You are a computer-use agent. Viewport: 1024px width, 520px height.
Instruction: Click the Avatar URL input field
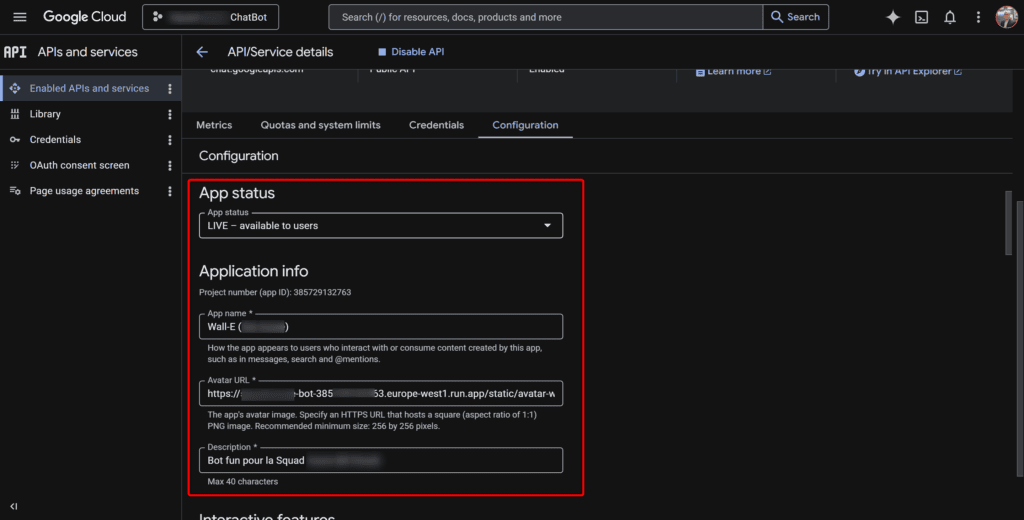381,393
